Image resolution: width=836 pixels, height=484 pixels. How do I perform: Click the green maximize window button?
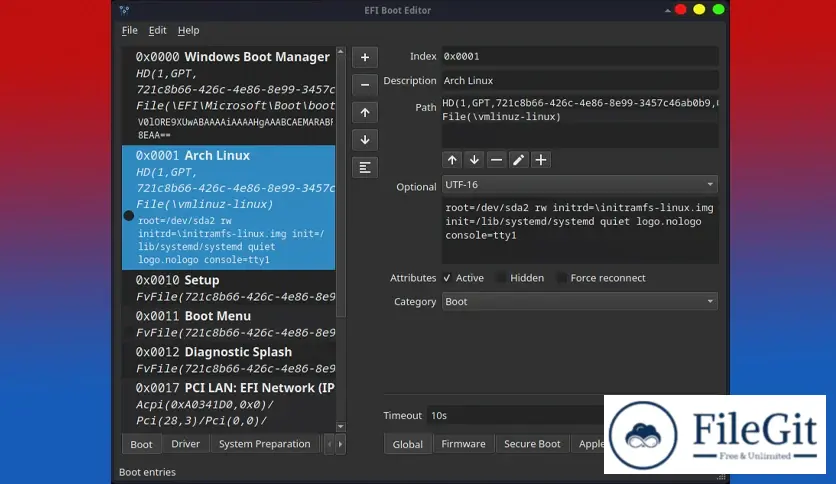coord(718,10)
